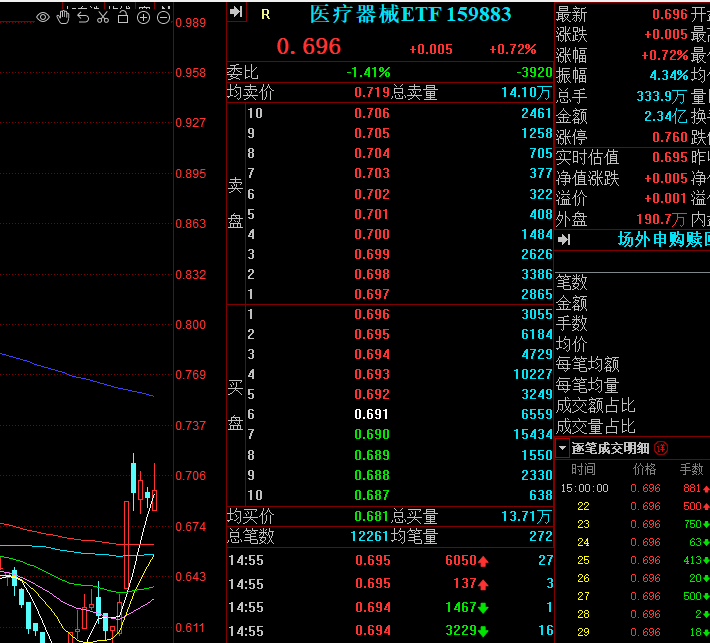Click the tick row numbered 25
Image resolution: width=710 pixels, height=643 pixels.
tap(633, 560)
